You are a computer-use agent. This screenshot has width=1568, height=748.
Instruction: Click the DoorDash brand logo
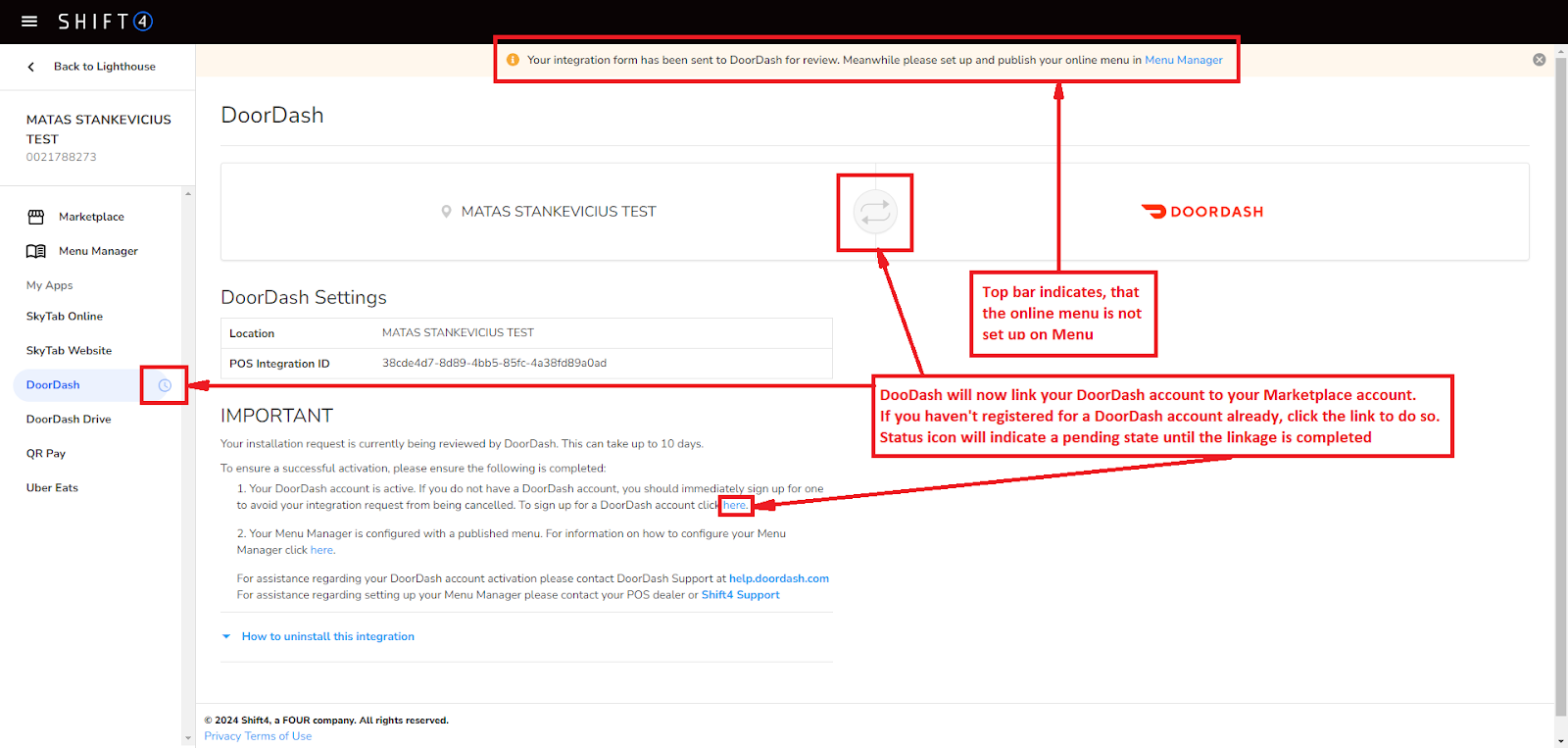1202,212
